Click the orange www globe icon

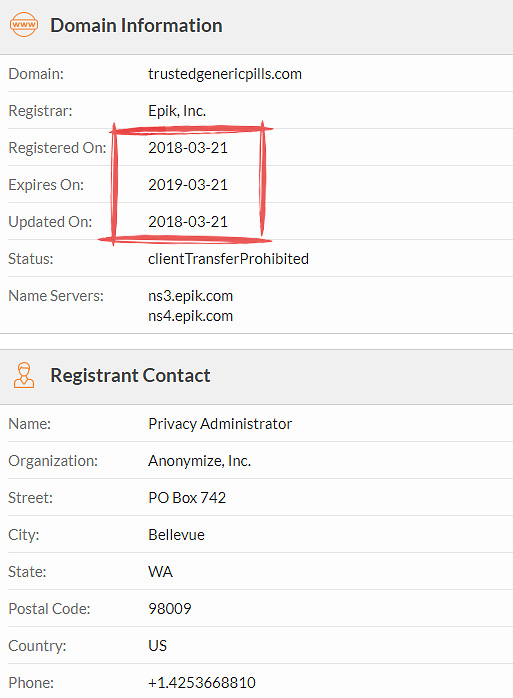coord(24,25)
